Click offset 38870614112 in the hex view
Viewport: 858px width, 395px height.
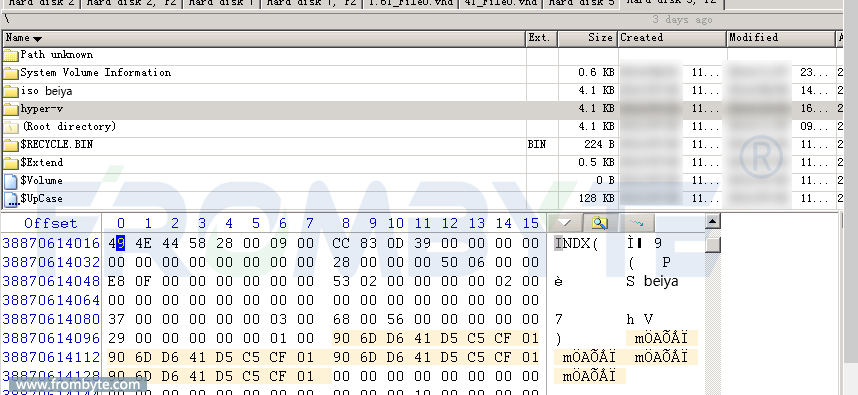pos(51,357)
